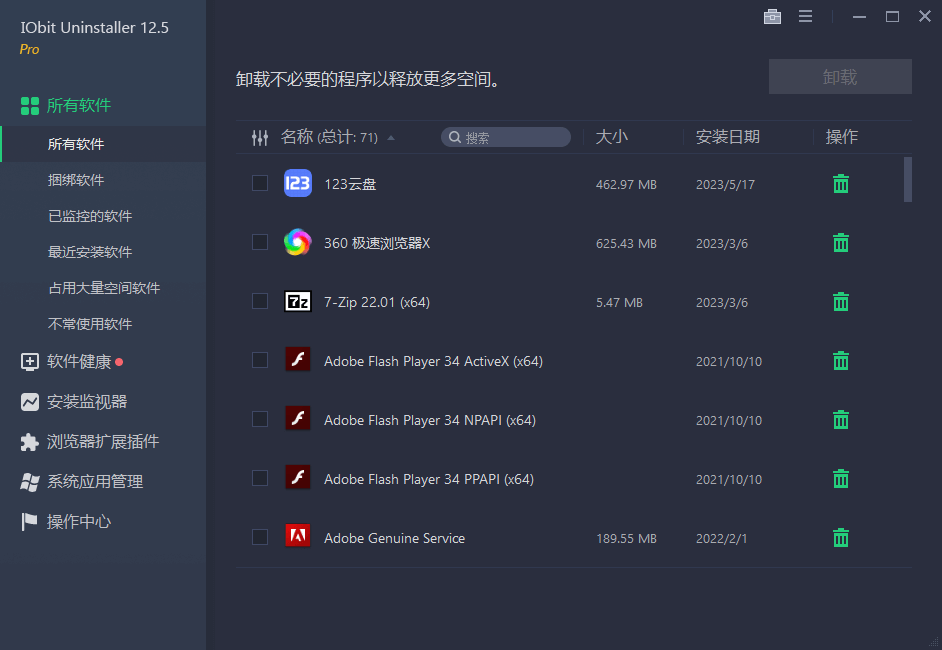
Task: Click the flag icon for 操作中心
Action: [x=29, y=521]
